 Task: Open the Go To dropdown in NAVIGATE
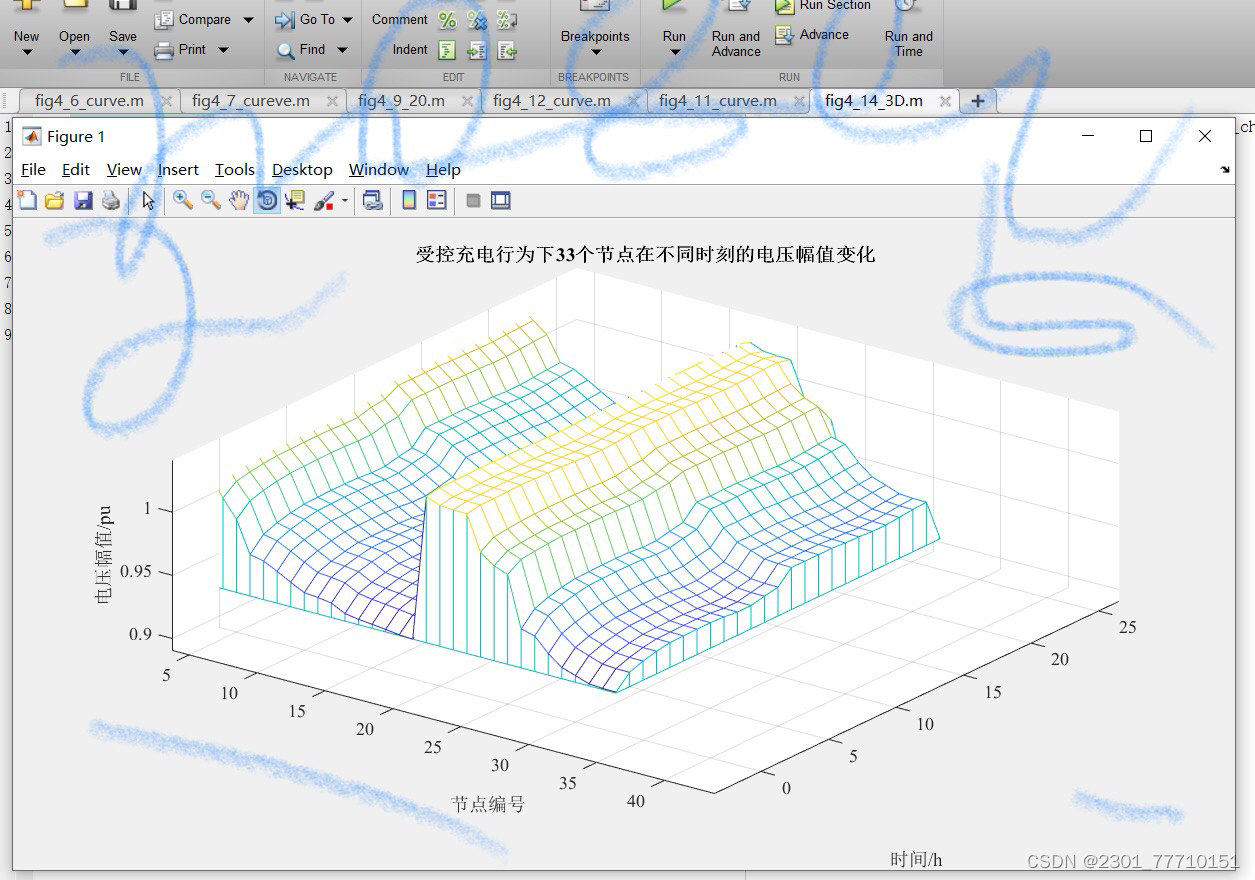point(347,19)
